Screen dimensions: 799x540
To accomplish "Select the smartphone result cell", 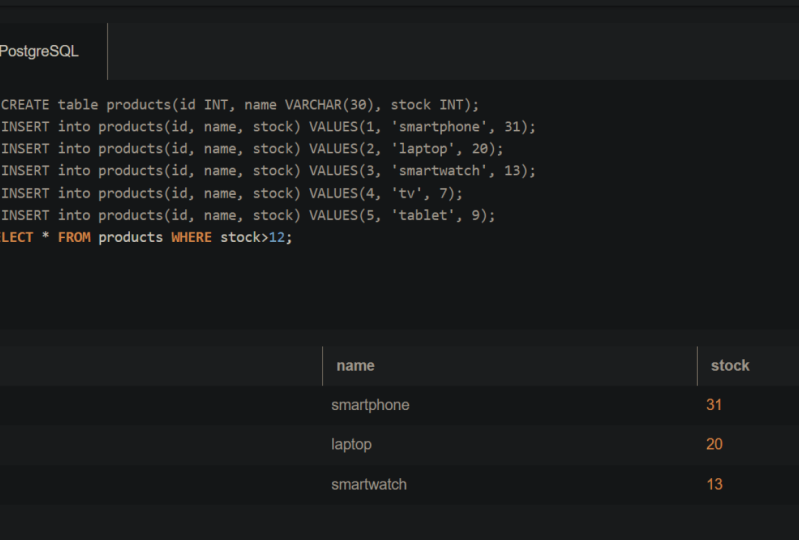I will pyautogui.click(x=370, y=405).
